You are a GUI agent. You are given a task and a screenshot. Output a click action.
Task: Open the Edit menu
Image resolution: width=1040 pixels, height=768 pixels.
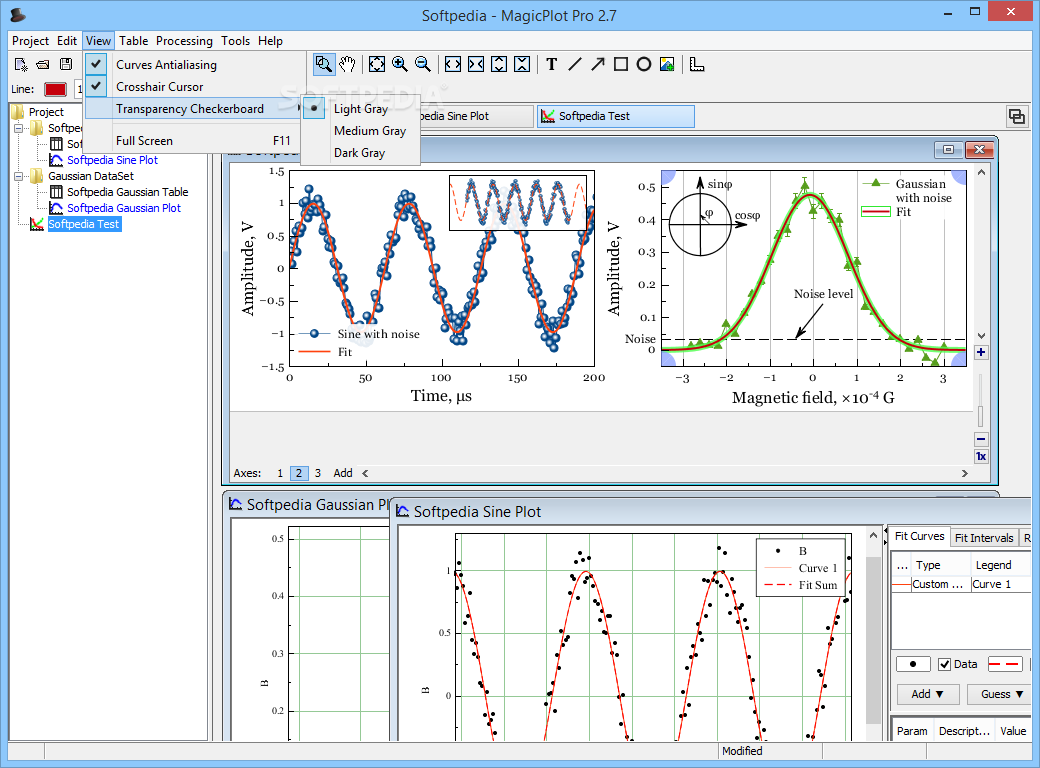coord(67,41)
